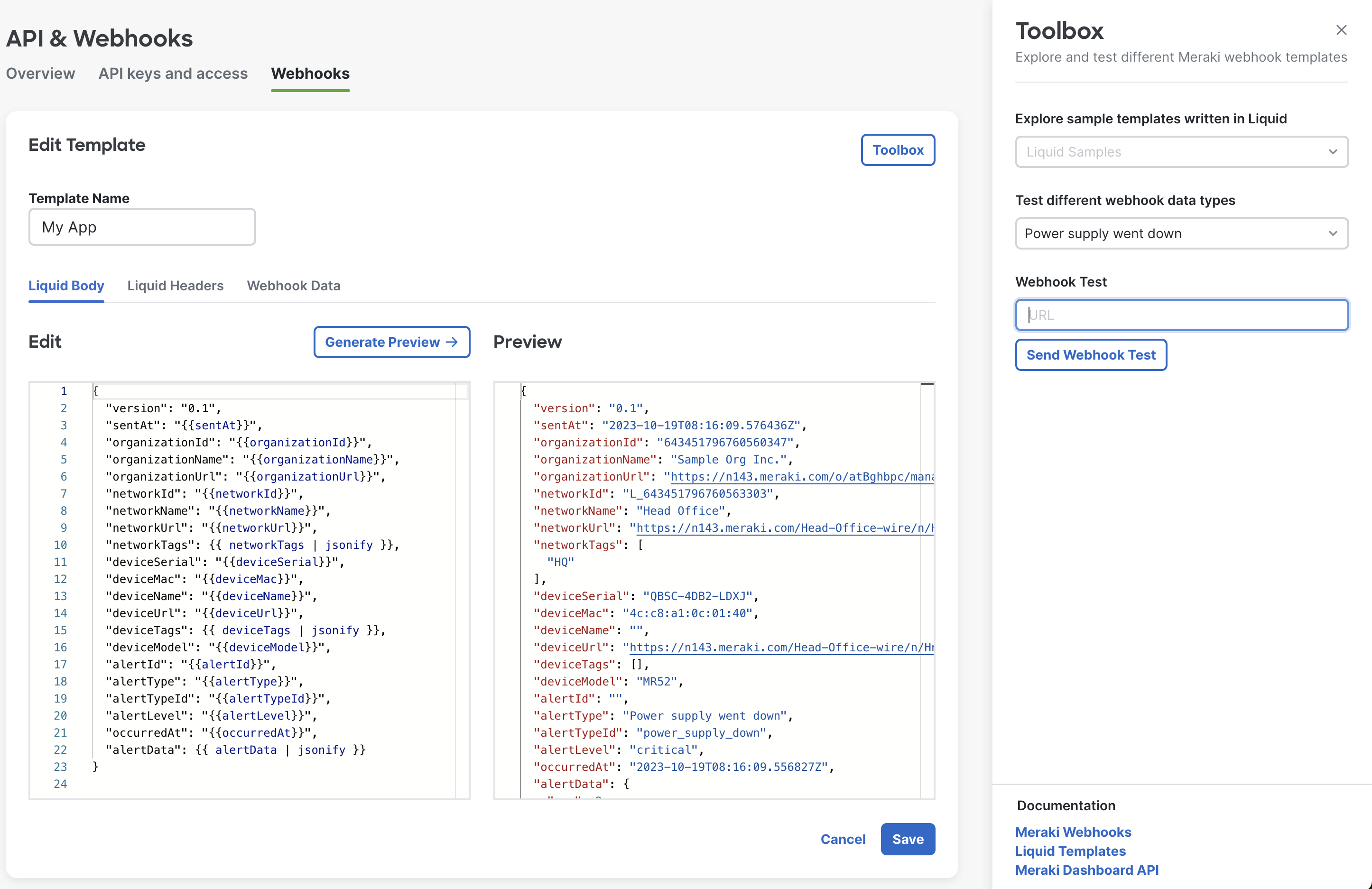Open the Webhook Data tab

293,286
